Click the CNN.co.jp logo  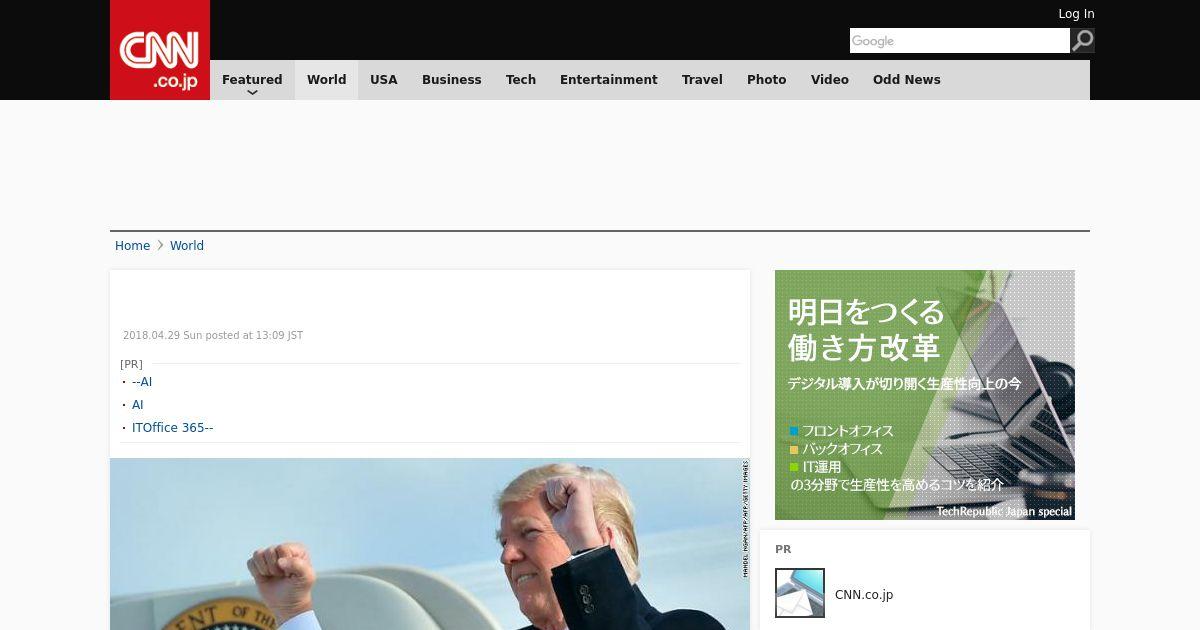click(160, 50)
